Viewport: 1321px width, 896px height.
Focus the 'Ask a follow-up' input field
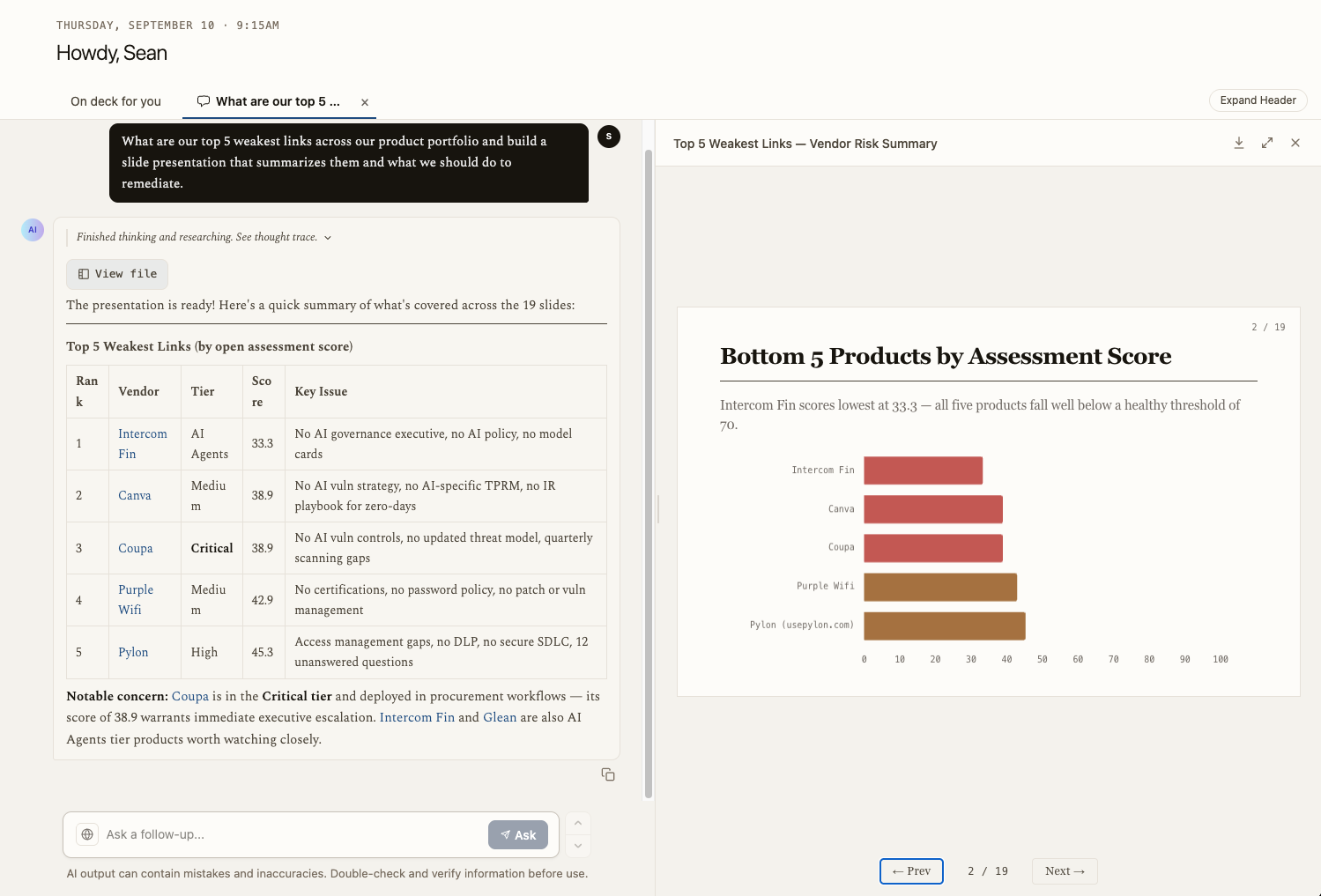[x=293, y=834]
